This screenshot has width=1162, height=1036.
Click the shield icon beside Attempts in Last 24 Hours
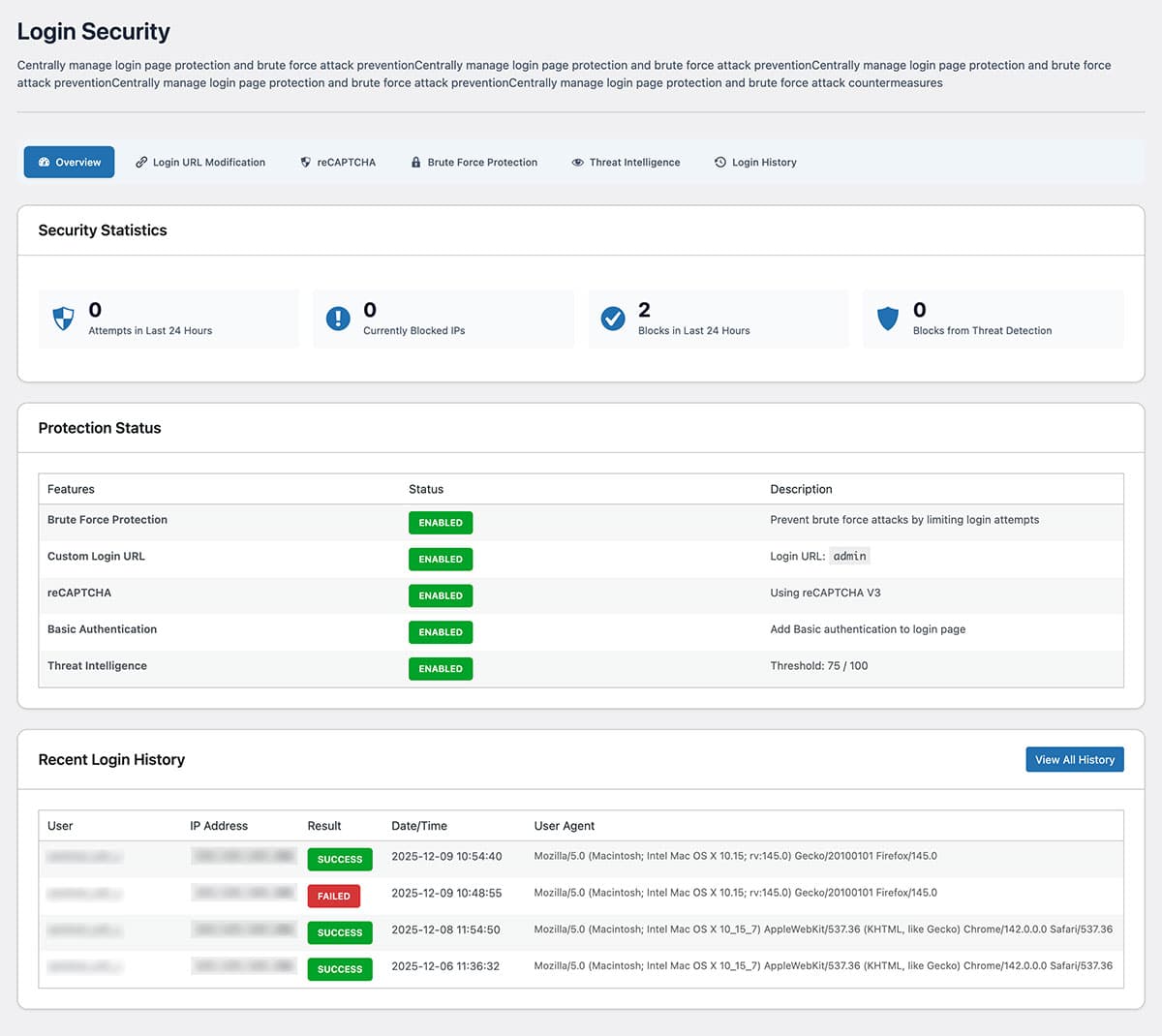63,319
